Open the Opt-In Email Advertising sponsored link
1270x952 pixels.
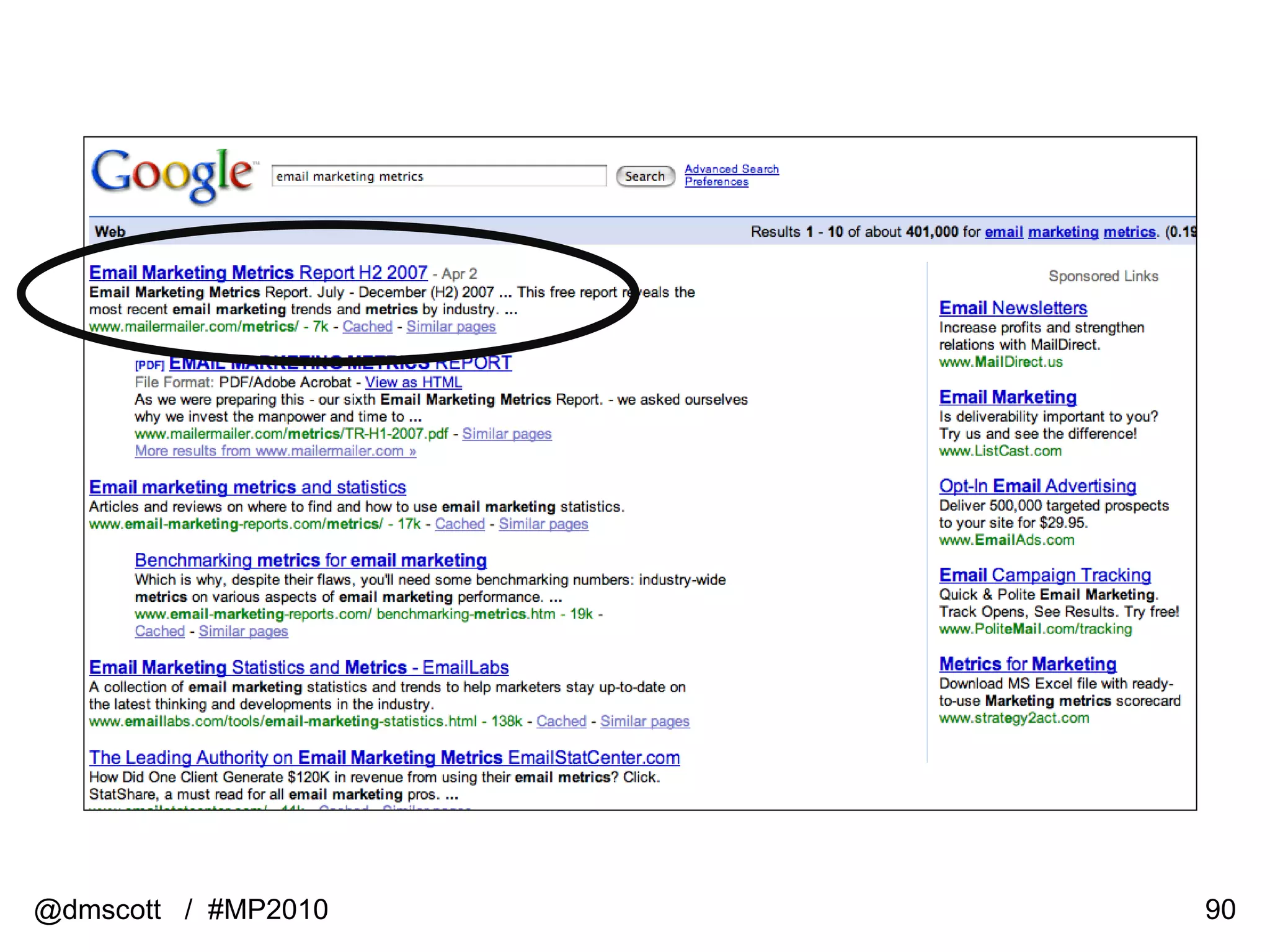click(1037, 487)
